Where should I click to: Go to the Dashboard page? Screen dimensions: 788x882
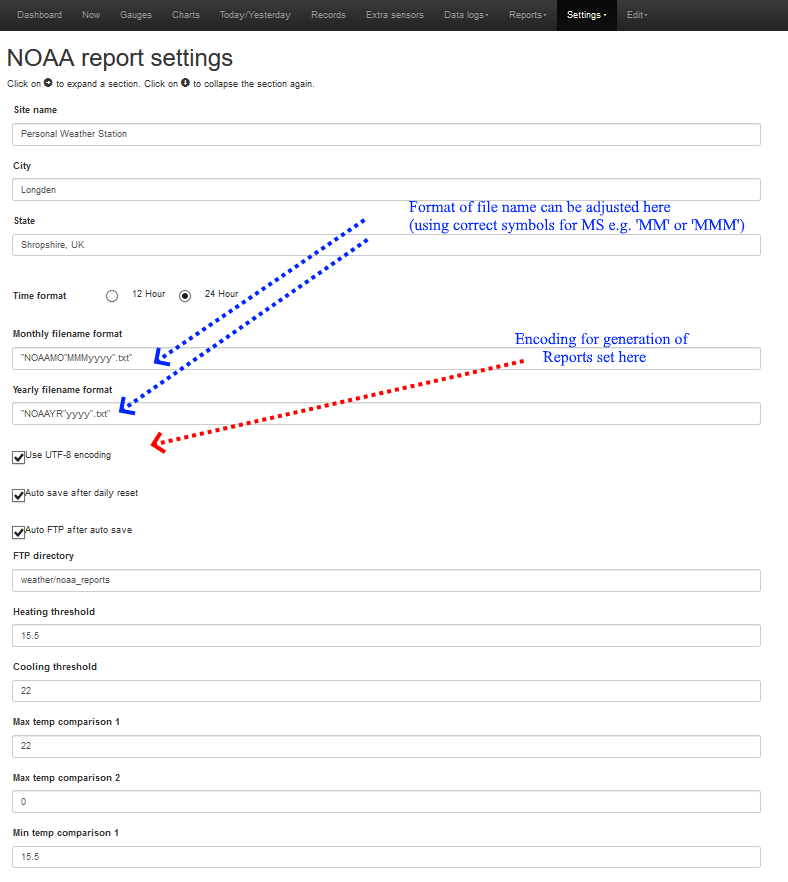(x=39, y=15)
